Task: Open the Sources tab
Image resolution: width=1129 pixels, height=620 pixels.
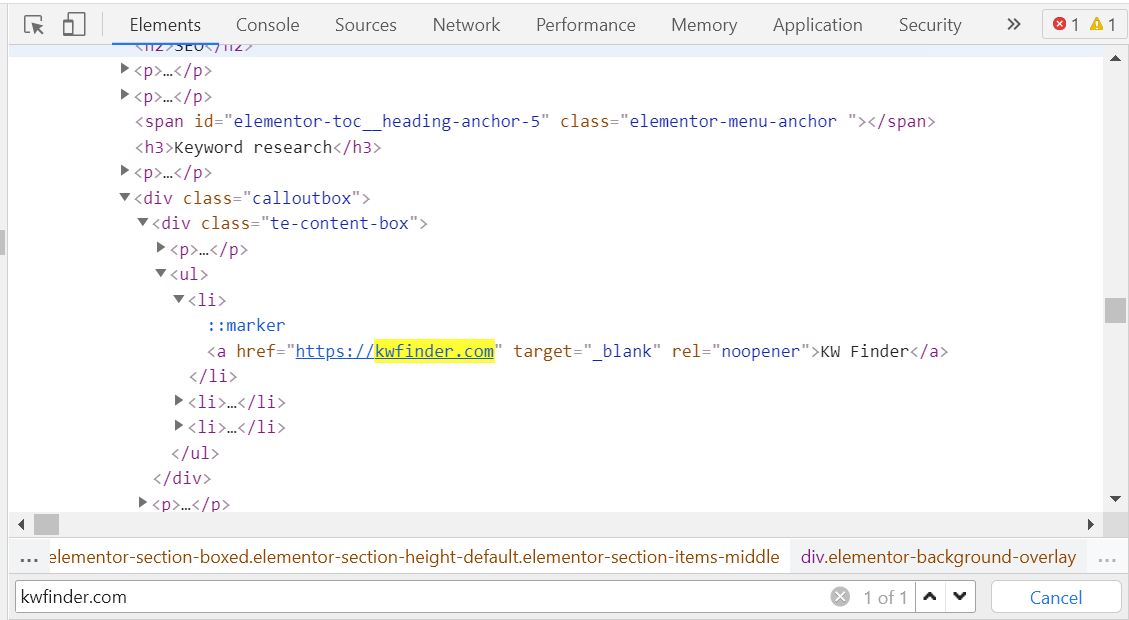Action: tap(365, 24)
